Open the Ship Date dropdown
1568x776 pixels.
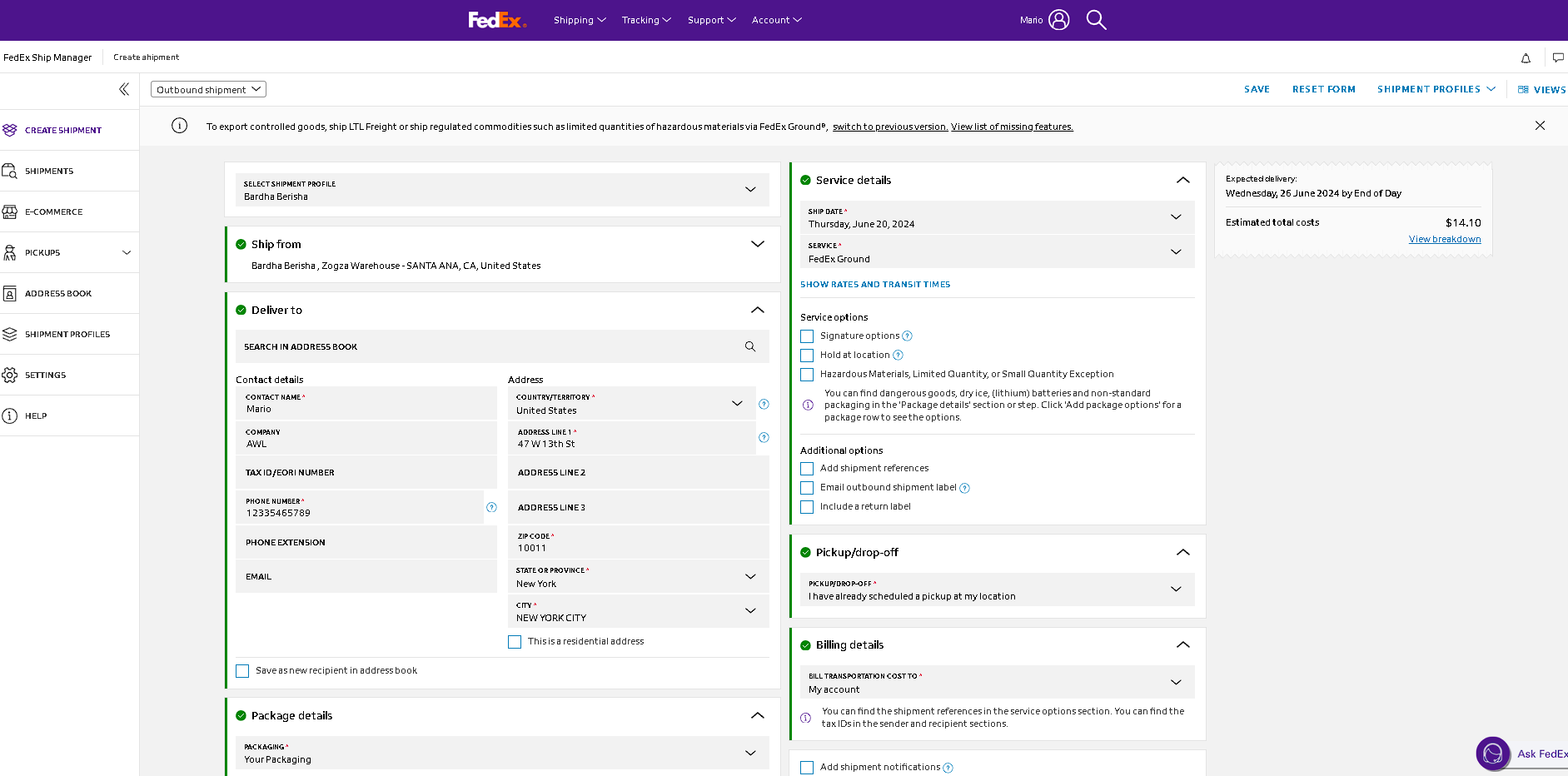(x=997, y=217)
